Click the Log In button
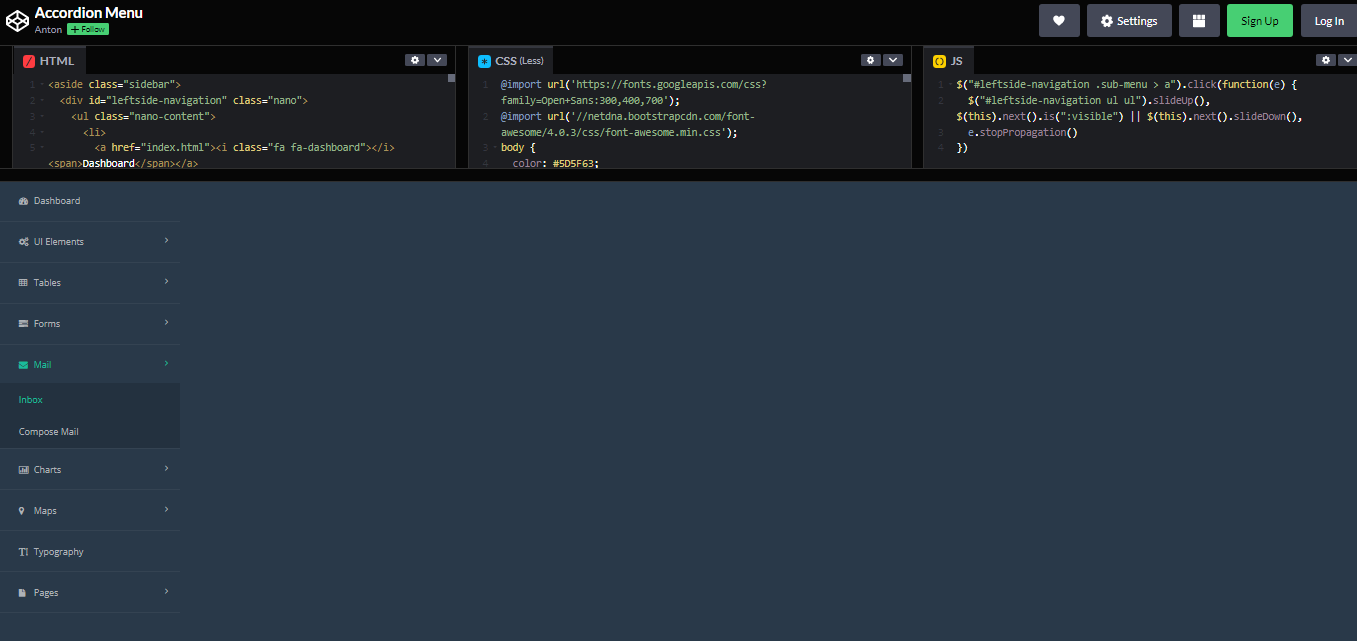Viewport: 1357px width, 641px height. 1328,20
